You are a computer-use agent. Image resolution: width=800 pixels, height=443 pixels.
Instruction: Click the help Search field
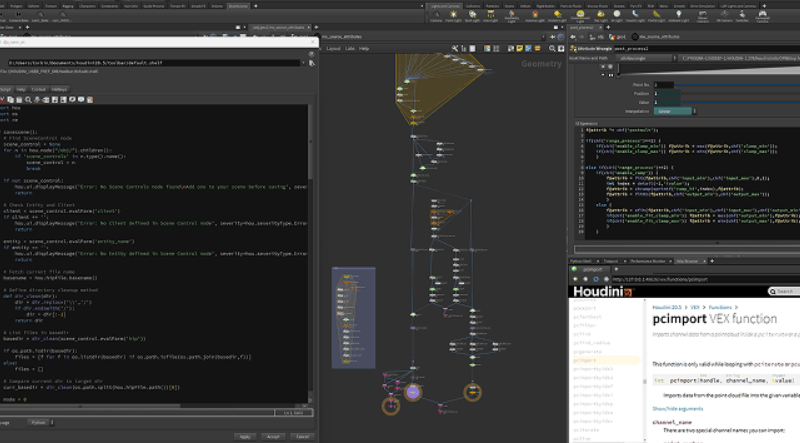pyautogui.click(x=785, y=291)
